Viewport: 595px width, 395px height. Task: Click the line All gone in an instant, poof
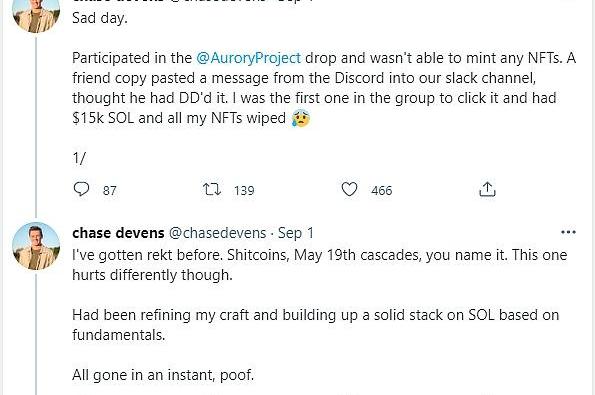point(163,375)
